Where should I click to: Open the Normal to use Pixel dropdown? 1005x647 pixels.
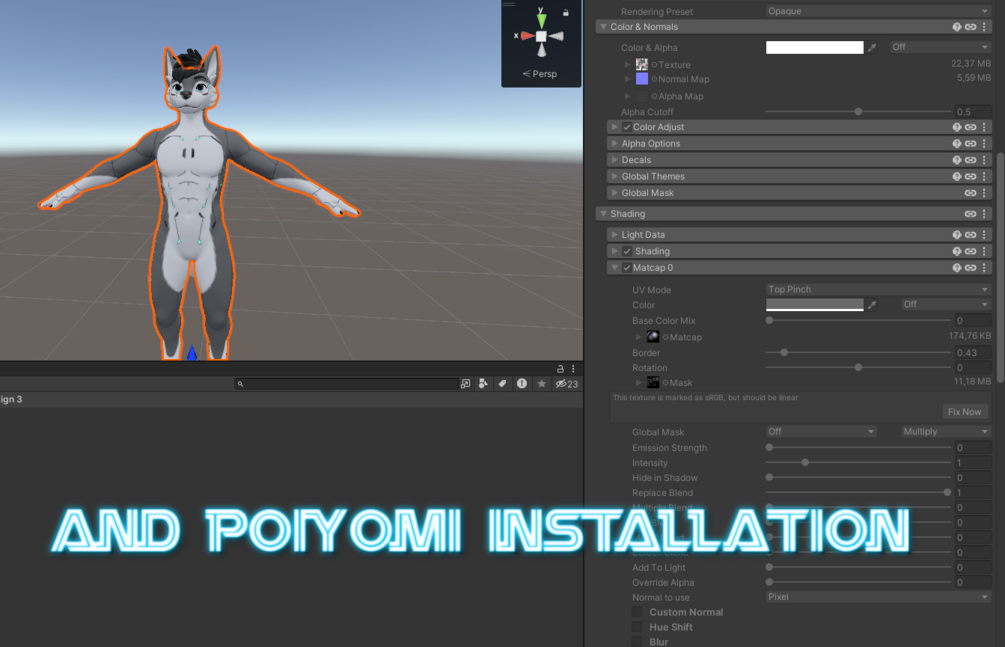point(878,596)
